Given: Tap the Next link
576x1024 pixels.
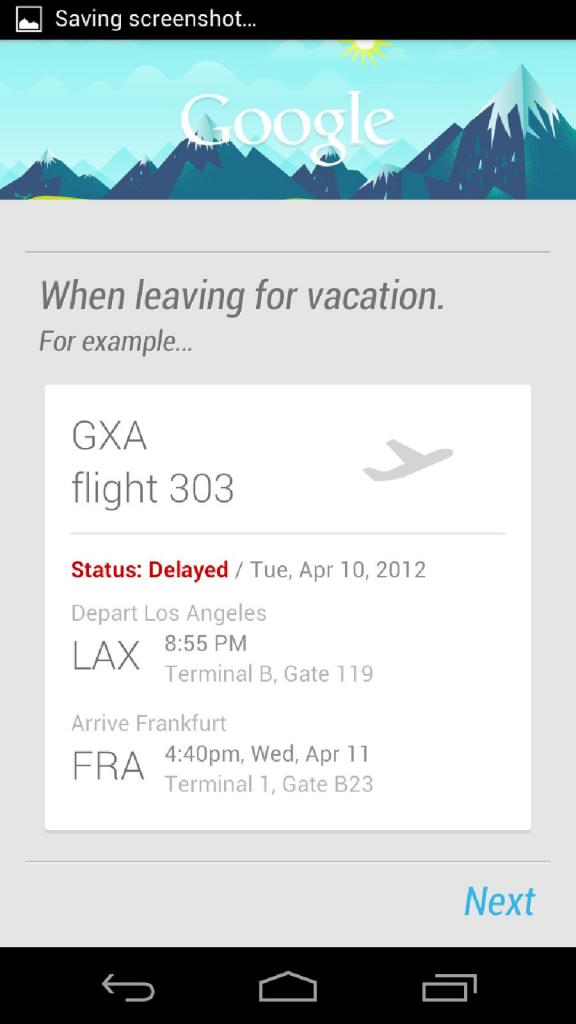Looking at the screenshot, I should pos(500,902).
